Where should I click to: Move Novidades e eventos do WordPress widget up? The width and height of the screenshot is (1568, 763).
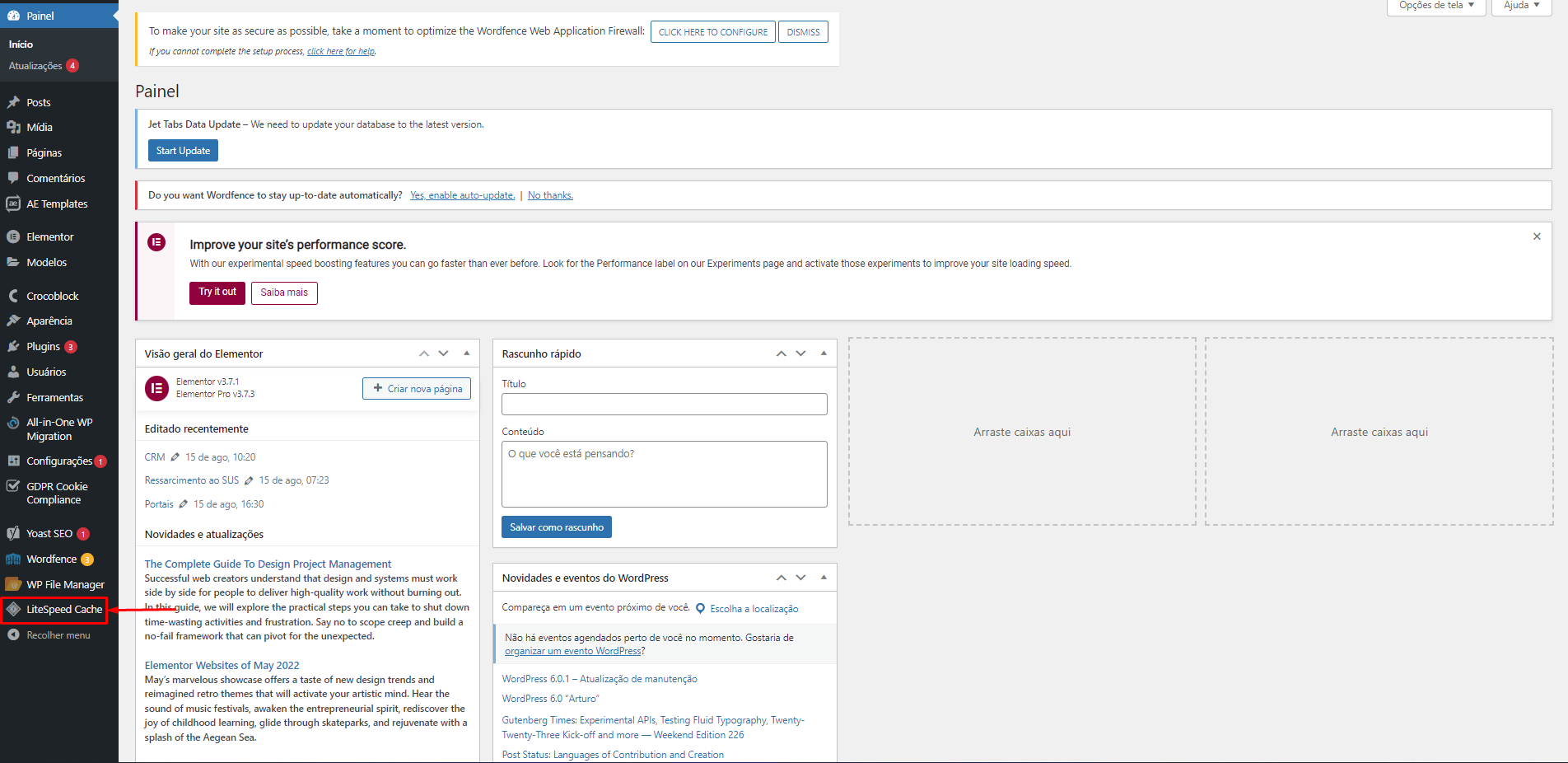click(782, 578)
